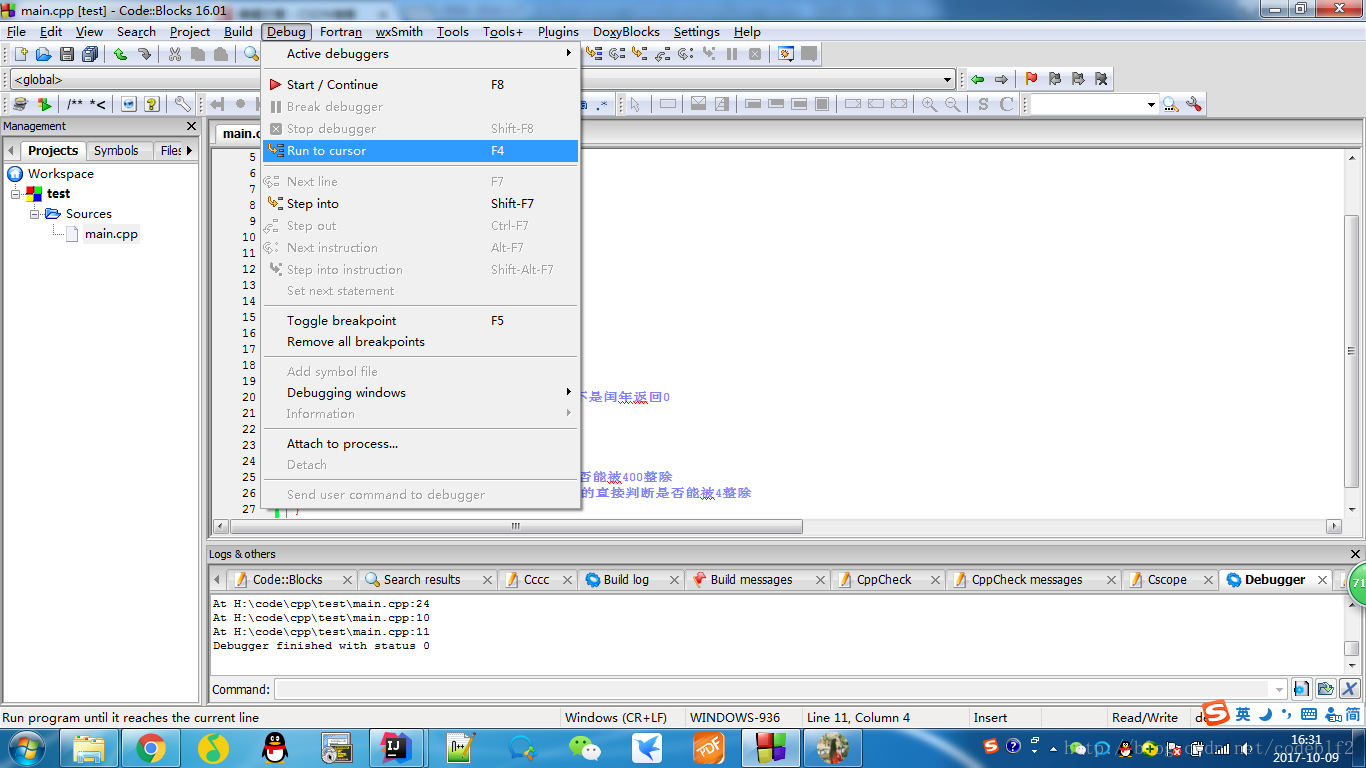Click the editor vertical scrollbar thumb
The image size is (1366, 768).
click(1351, 351)
